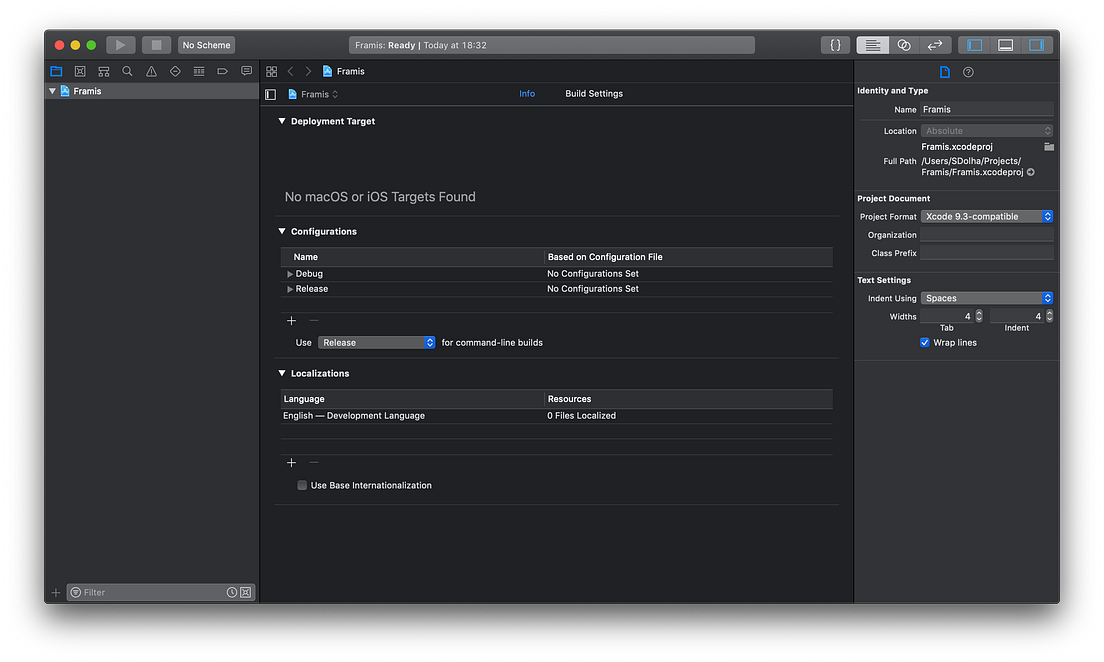The width and height of the screenshot is (1104, 662).
Task: Open the Find navigator magnifying glass
Action: [x=127, y=71]
